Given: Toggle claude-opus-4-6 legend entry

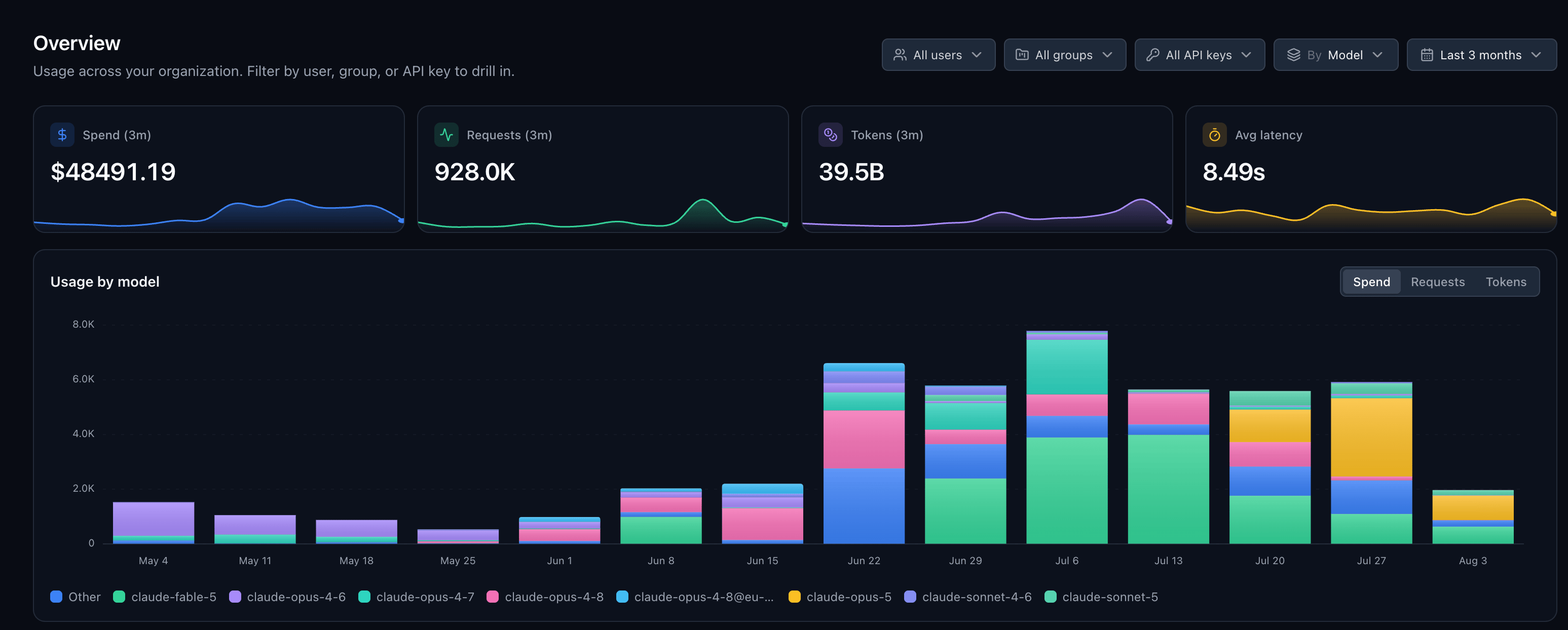Looking at the screenshot, I should point(287,597).
